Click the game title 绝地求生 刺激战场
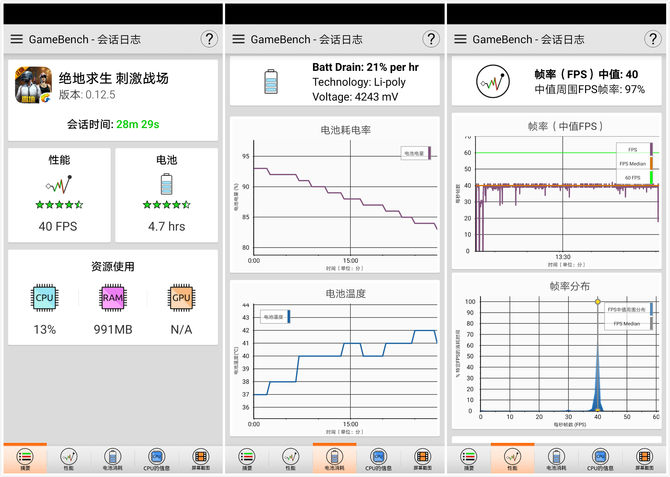Image resolution: width=670 pixels, height=477 pixels. click(114, 78)
